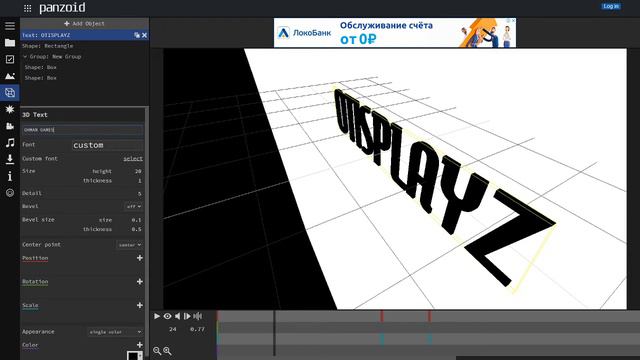Zoom out the timeline

pos(157,351)
